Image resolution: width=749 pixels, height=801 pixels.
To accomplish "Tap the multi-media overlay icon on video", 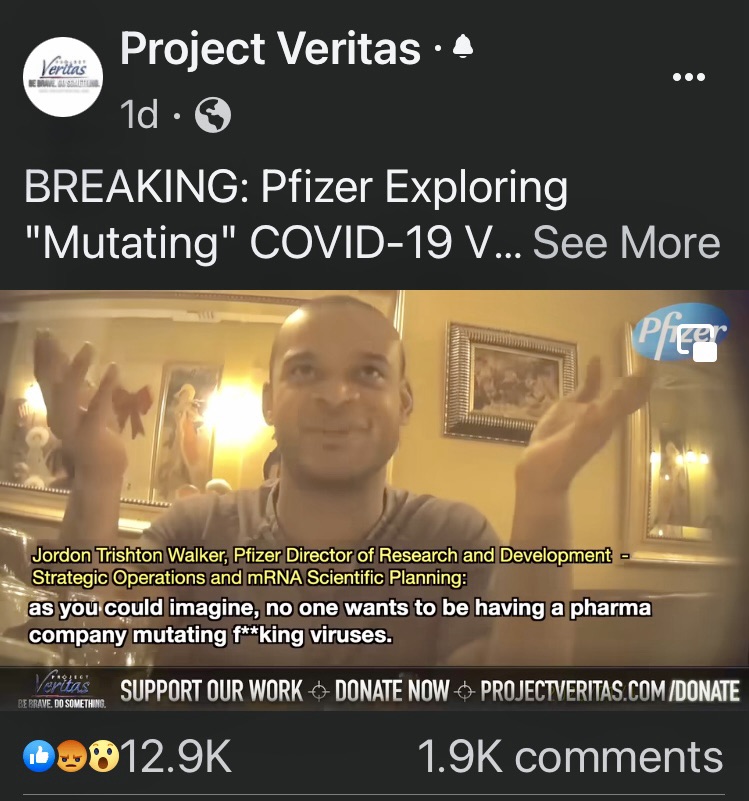I will [697, 343].
